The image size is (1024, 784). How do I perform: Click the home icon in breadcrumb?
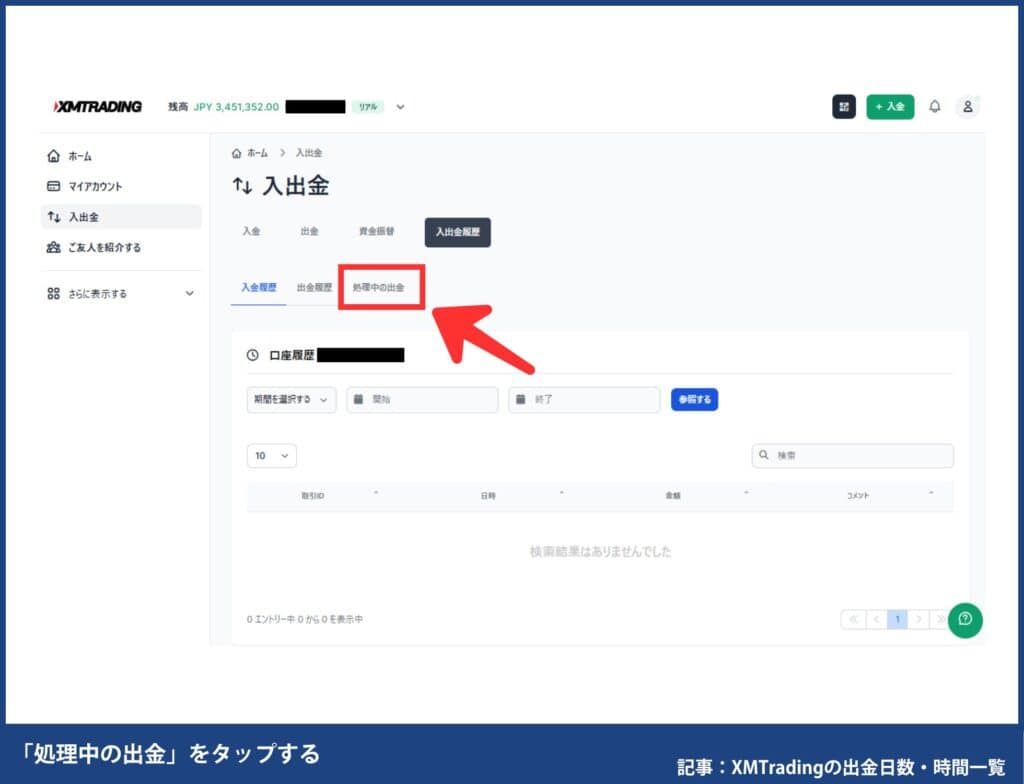tap(236, 153)
